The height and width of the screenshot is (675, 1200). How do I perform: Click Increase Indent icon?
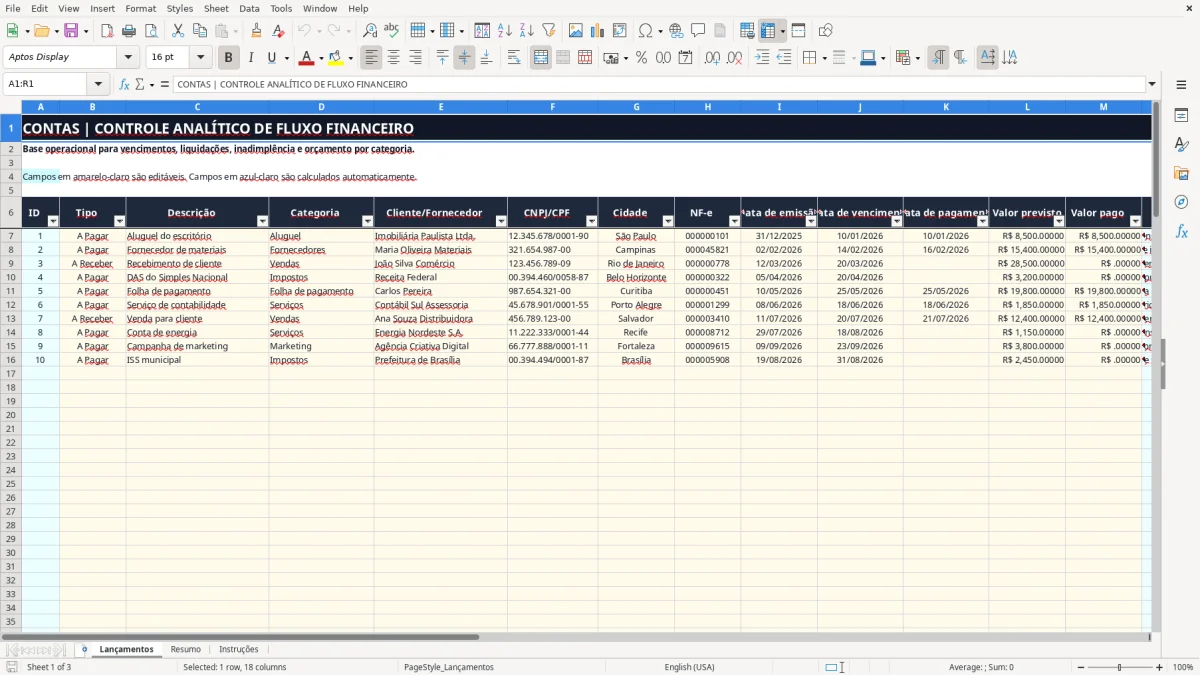[x=762, y=58]
